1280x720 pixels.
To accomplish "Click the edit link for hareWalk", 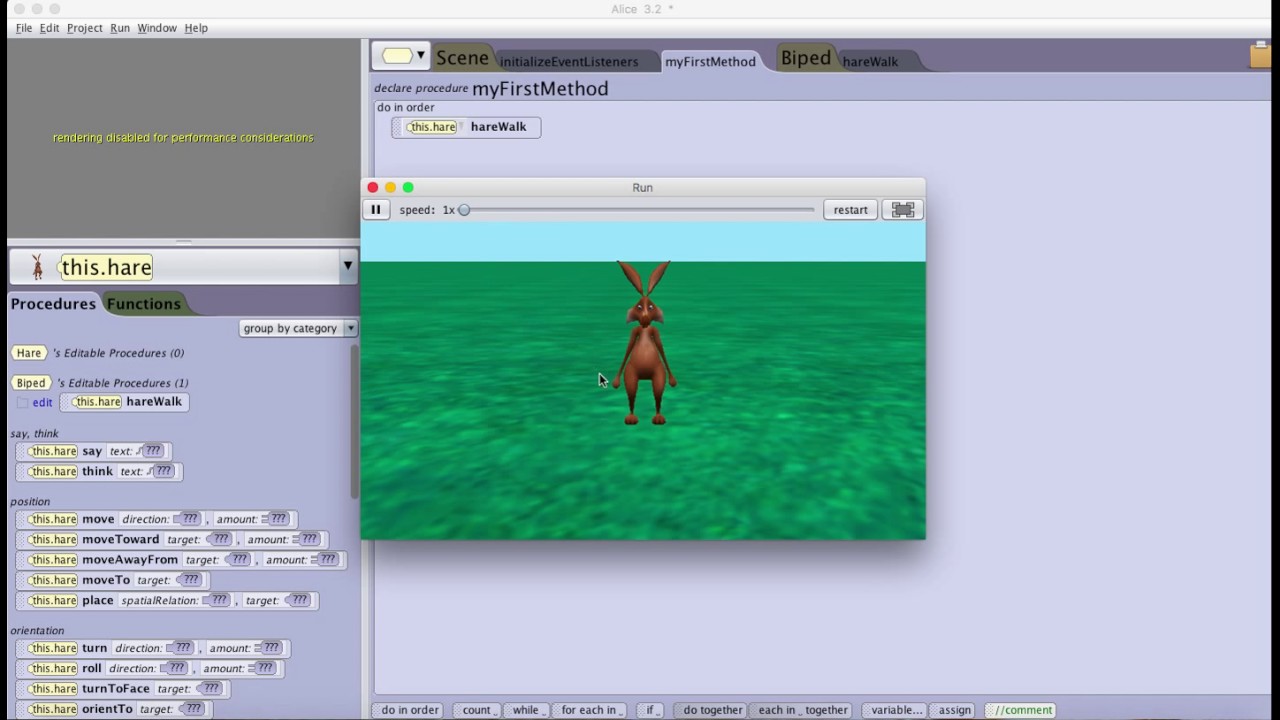I will point(42,402).
